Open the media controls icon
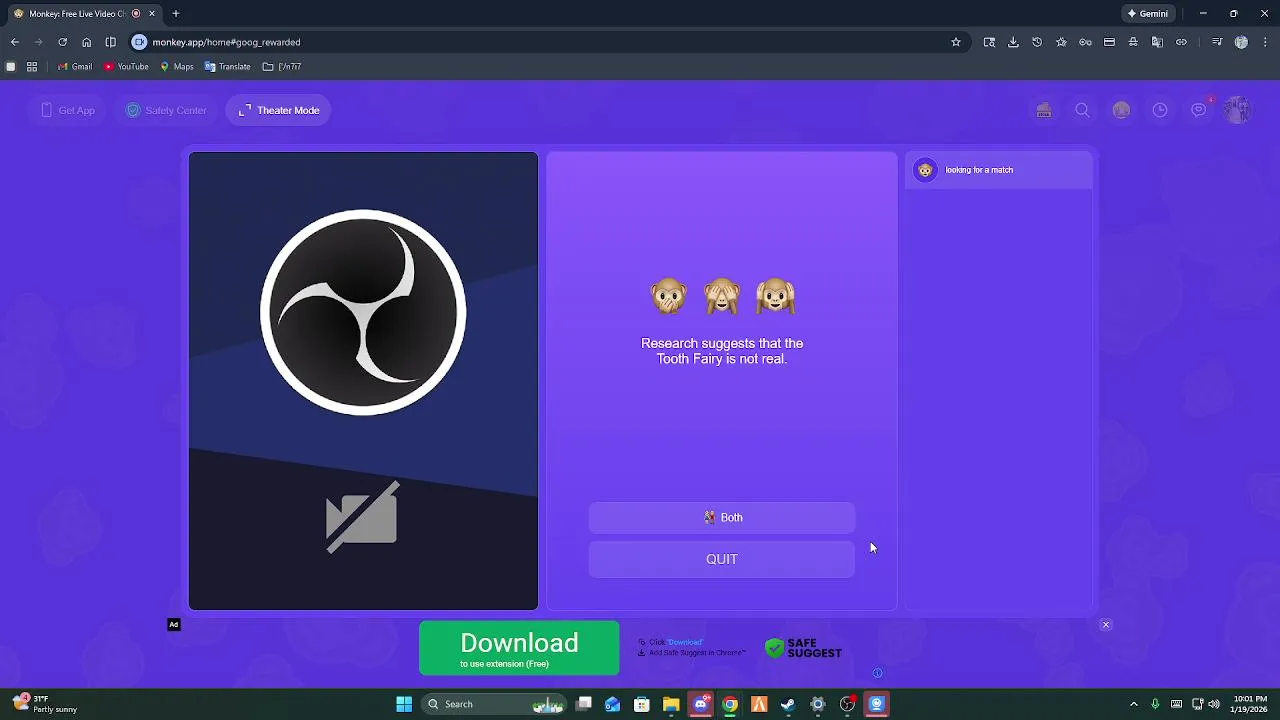The height and width of the screenshot is (720, 1280). (x=1217, y=42)
